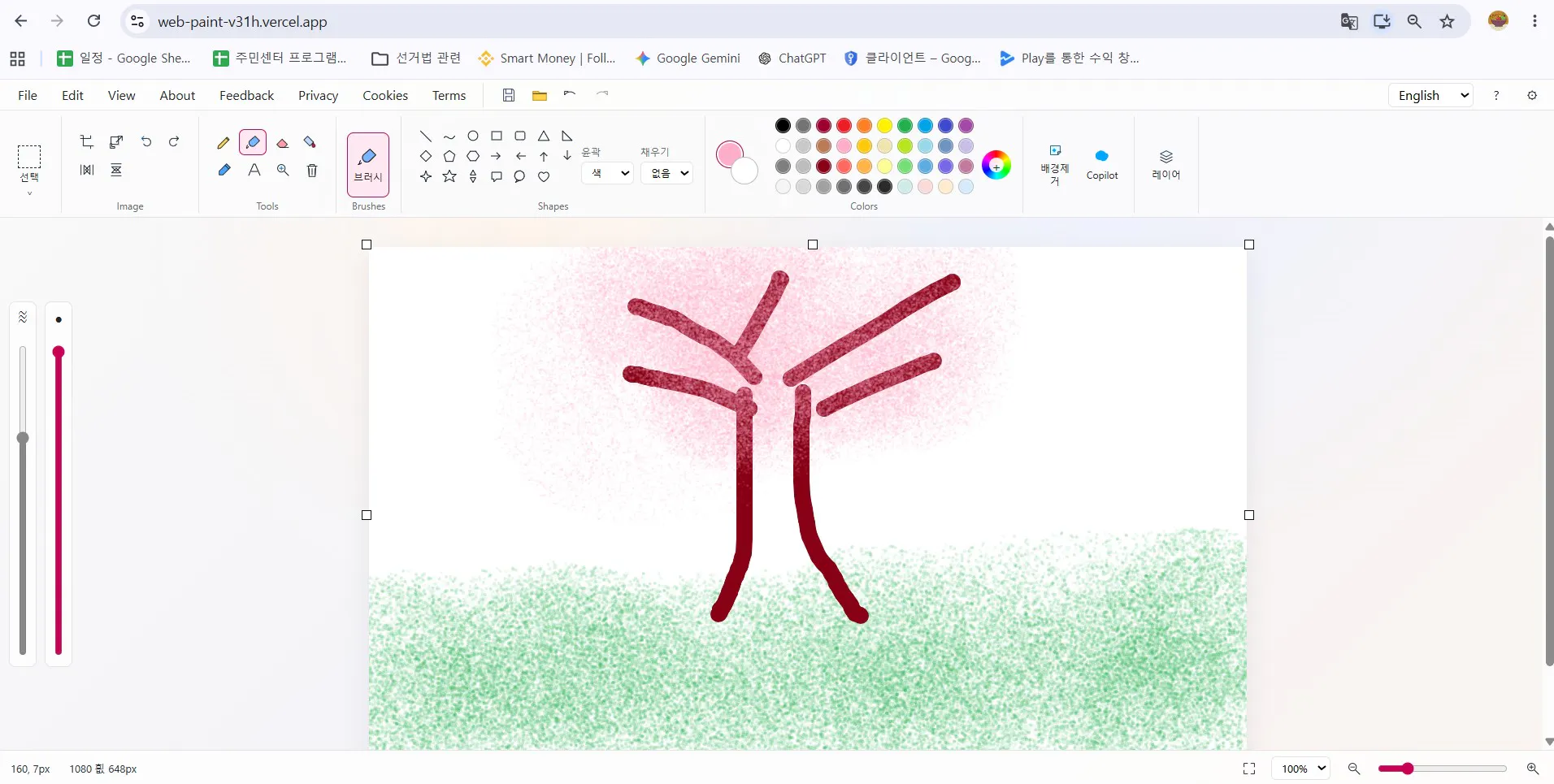
Task: Choose the right triangle shape
Action: 567,136
